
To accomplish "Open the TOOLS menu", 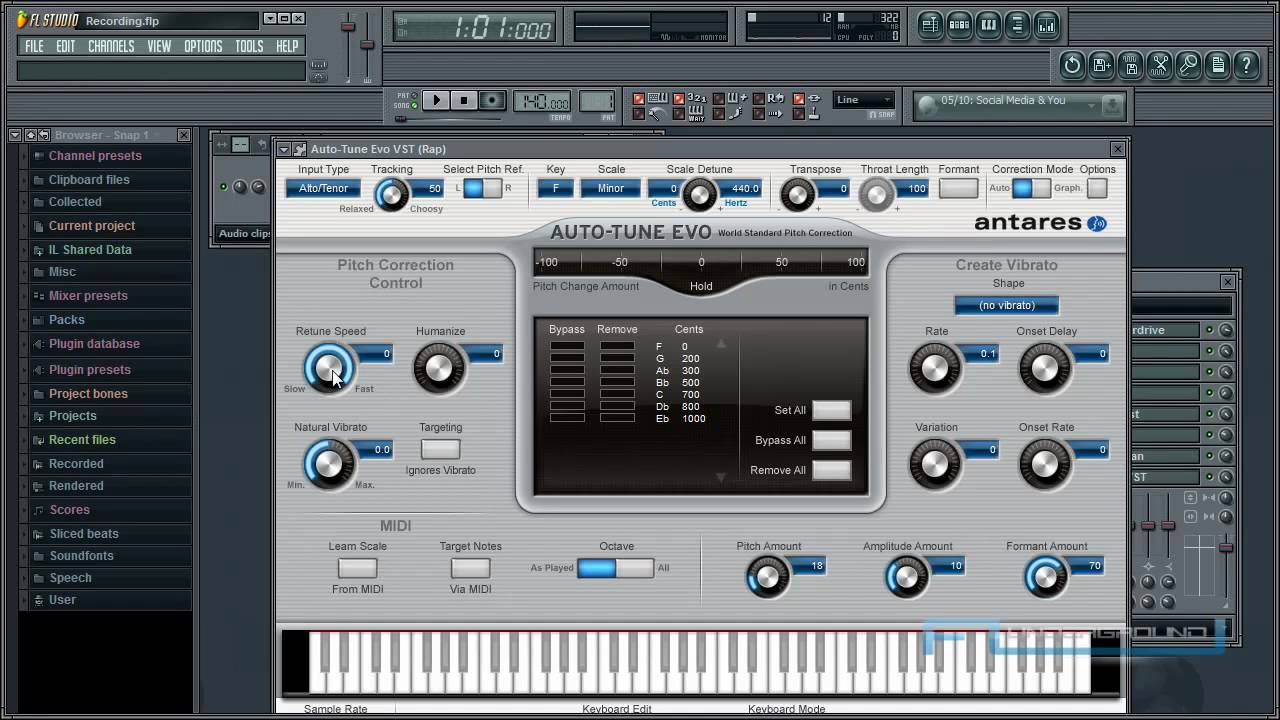I will [x=249, y=46].
